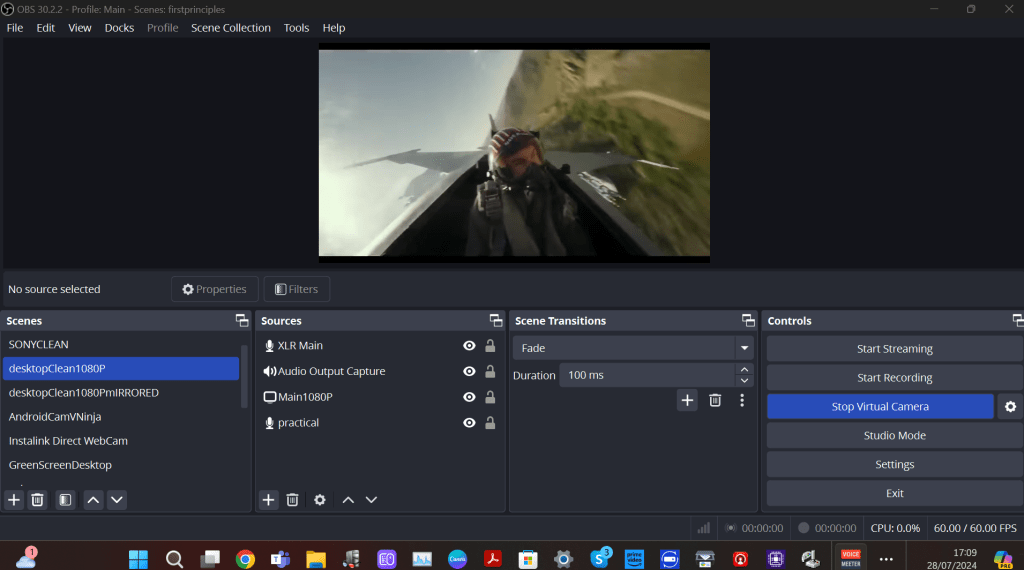The image size is (1024, 570).
Task: Expand the Fade transition dropdown
Action: 744,348
